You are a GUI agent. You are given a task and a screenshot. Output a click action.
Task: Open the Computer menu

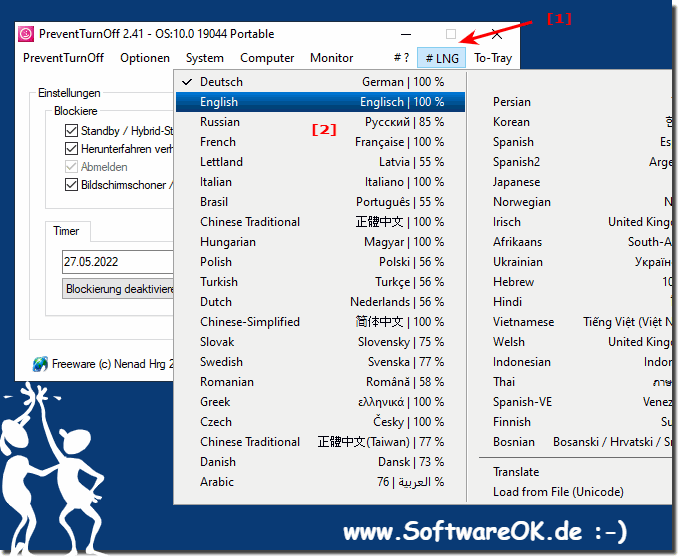(x=267, y=58)
